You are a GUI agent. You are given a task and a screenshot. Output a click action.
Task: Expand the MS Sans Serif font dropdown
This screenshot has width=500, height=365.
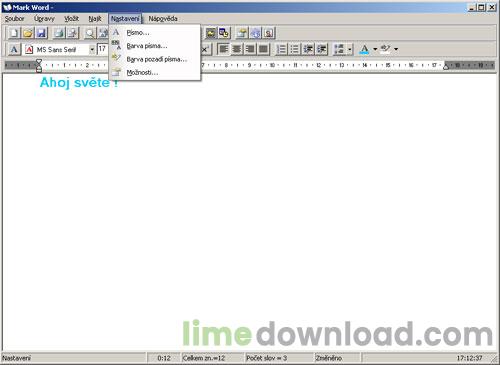pyautogui.click(x=92, y=50)
